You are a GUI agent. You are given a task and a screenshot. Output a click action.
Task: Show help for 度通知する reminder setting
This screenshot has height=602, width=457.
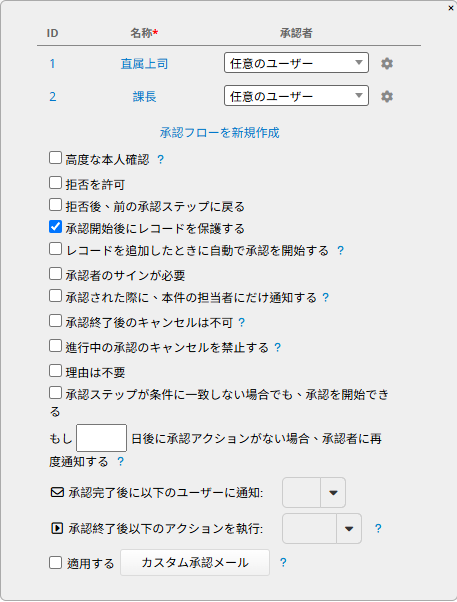[x=121, y=461]
